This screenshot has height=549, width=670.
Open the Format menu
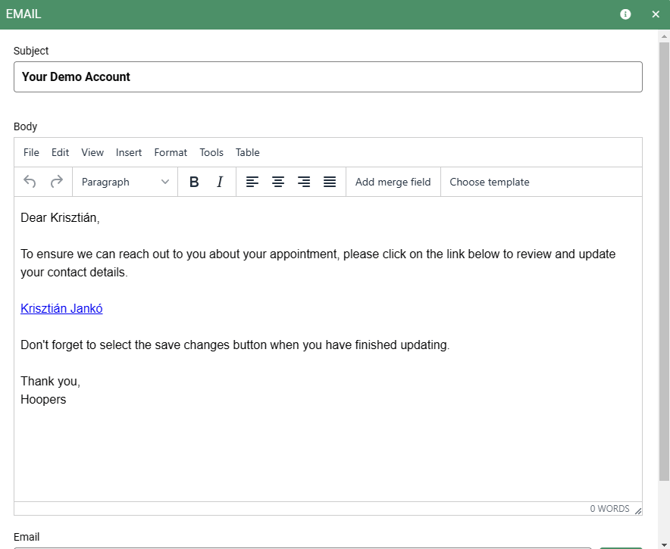click(170, 153)
